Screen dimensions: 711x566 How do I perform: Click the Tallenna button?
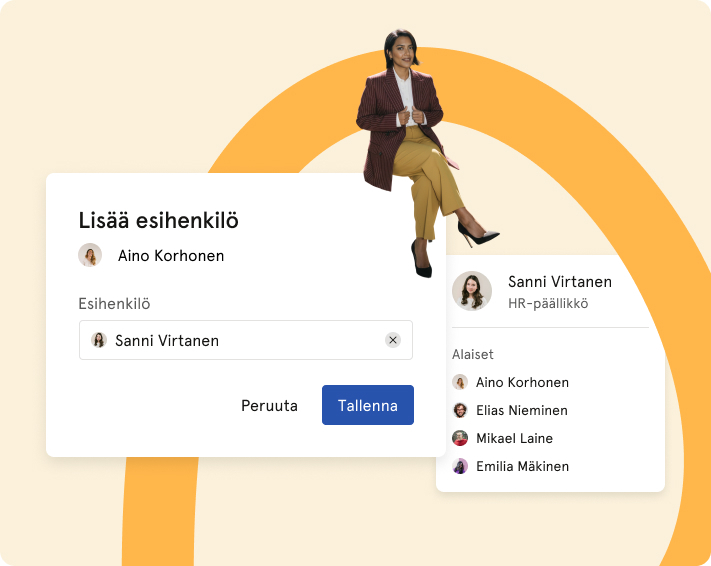click(x=367, y=405)
